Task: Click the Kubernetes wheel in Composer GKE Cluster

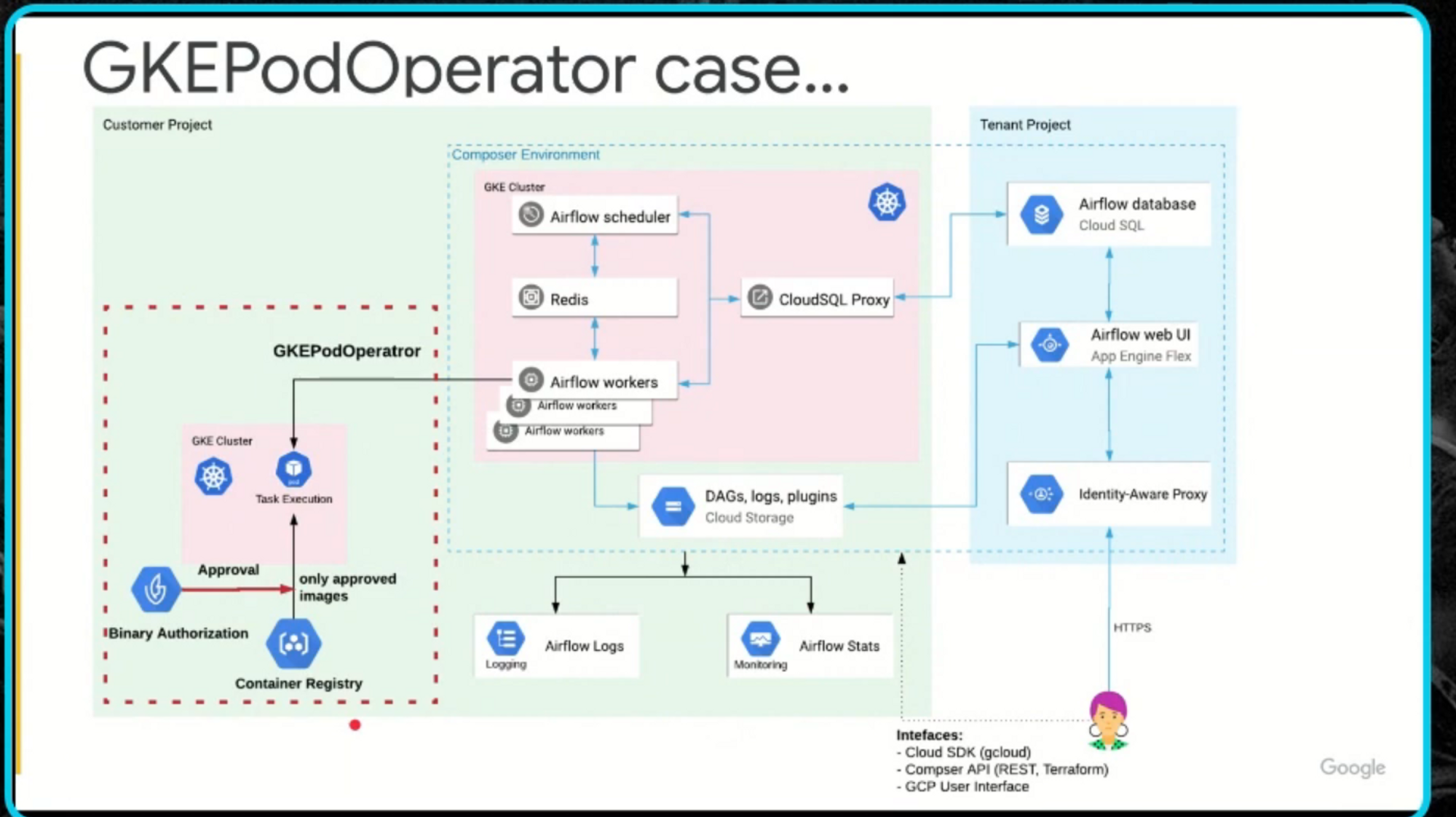Action: coord(887,202)
